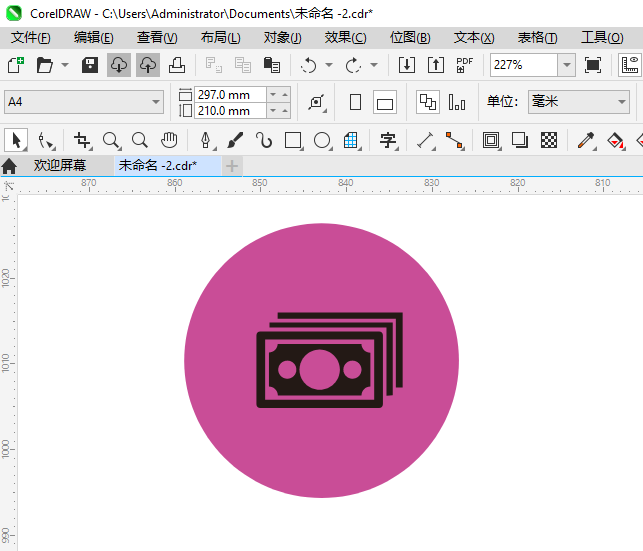Click the page width 297.0 mm field
Viewport: 643px width, 551px height.
[230, 95]
